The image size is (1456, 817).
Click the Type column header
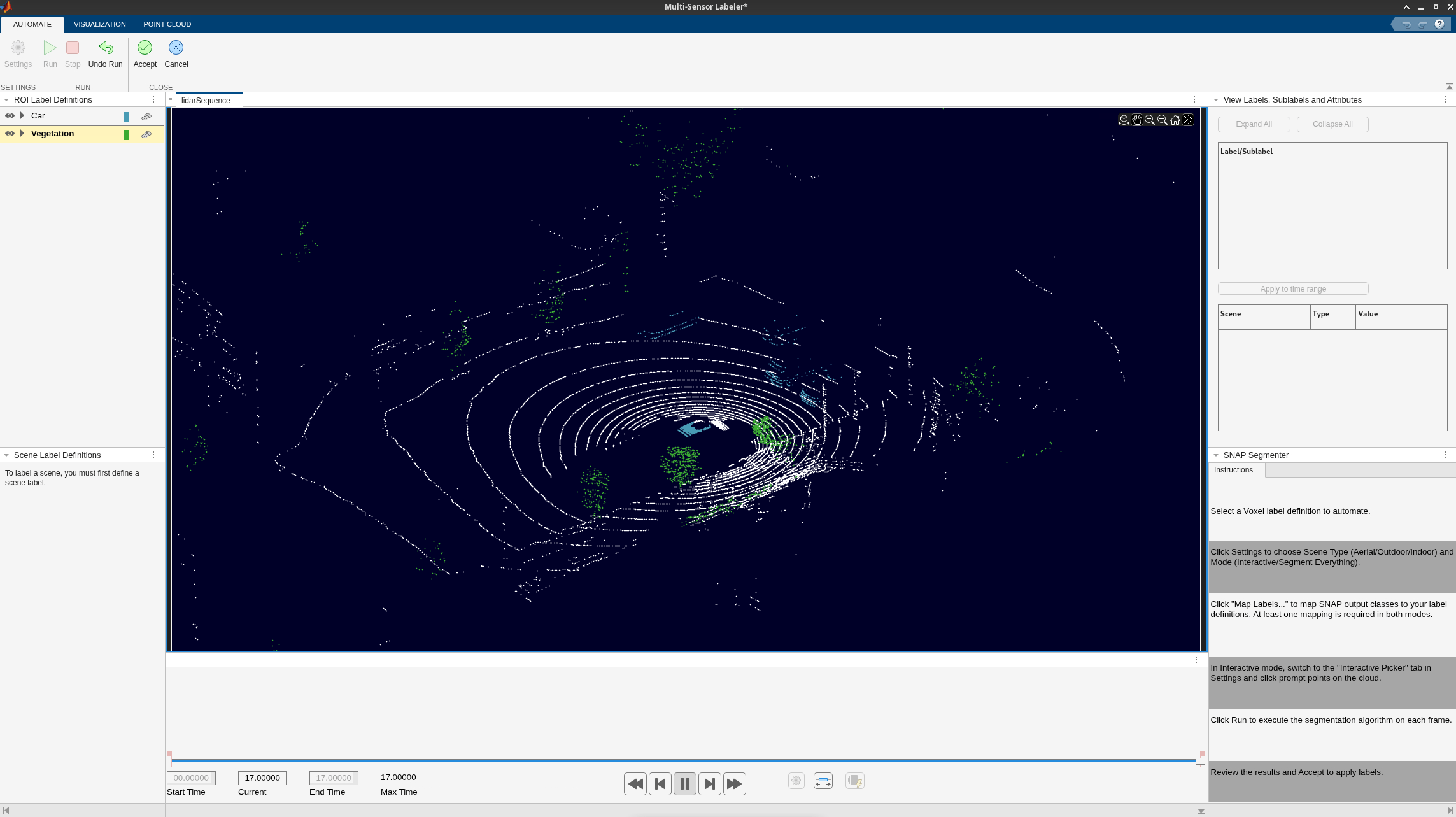[1333, 316]
